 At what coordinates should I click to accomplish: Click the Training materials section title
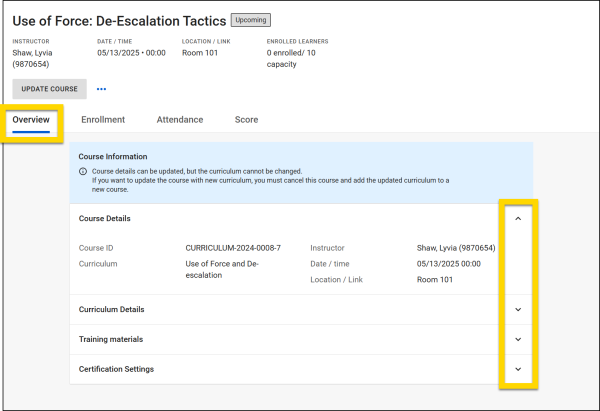(110, 339)
